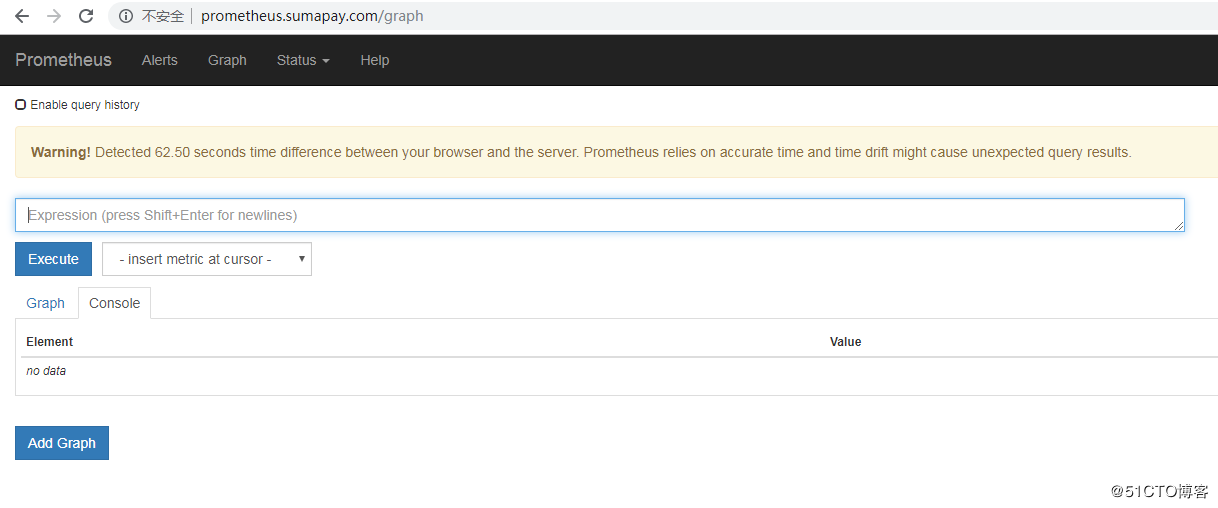Image resolution: width=1218 pixels, height=508 pixels.
Task: Select the Console tab
Action: coord(114,303)
